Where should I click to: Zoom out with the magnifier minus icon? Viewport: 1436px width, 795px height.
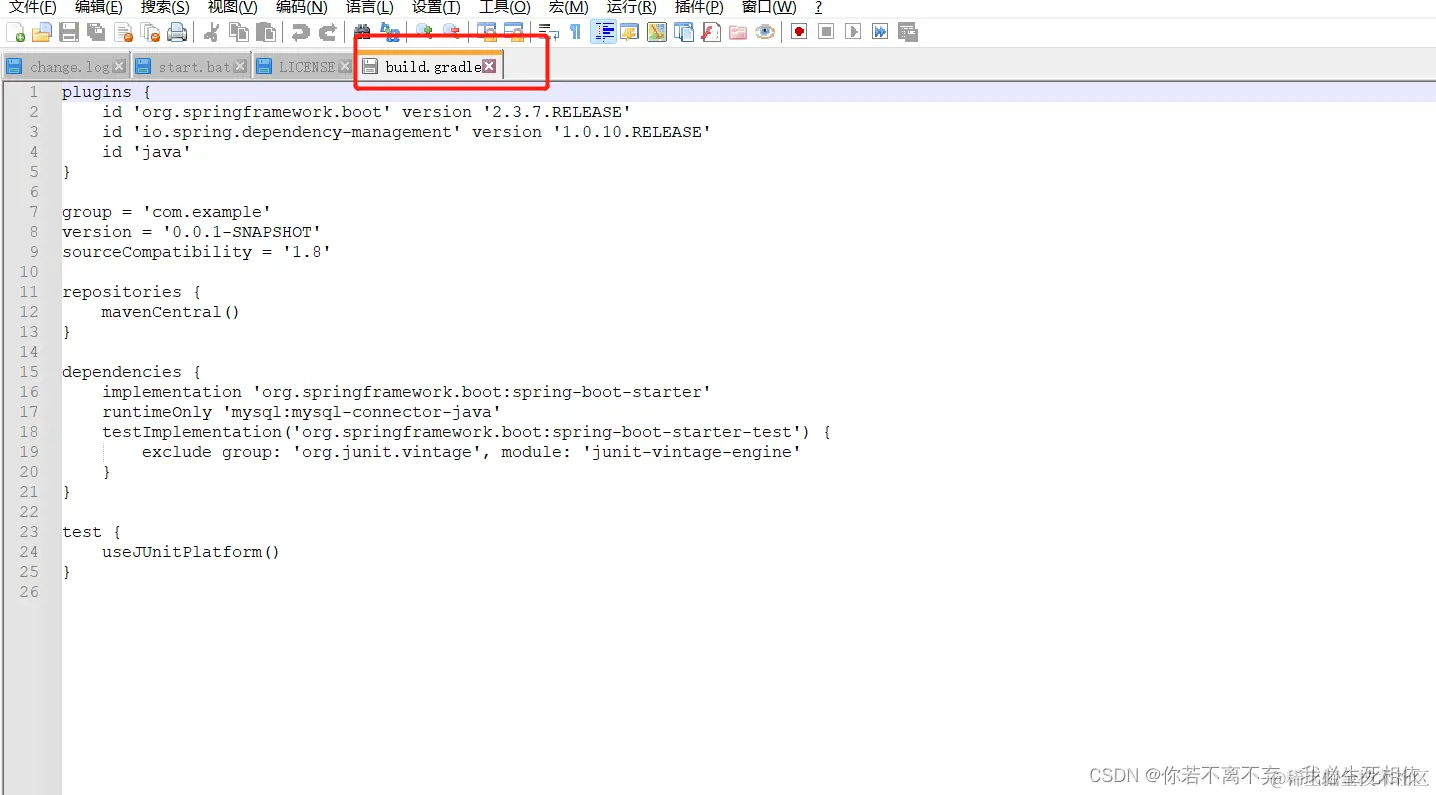(451, 32)
